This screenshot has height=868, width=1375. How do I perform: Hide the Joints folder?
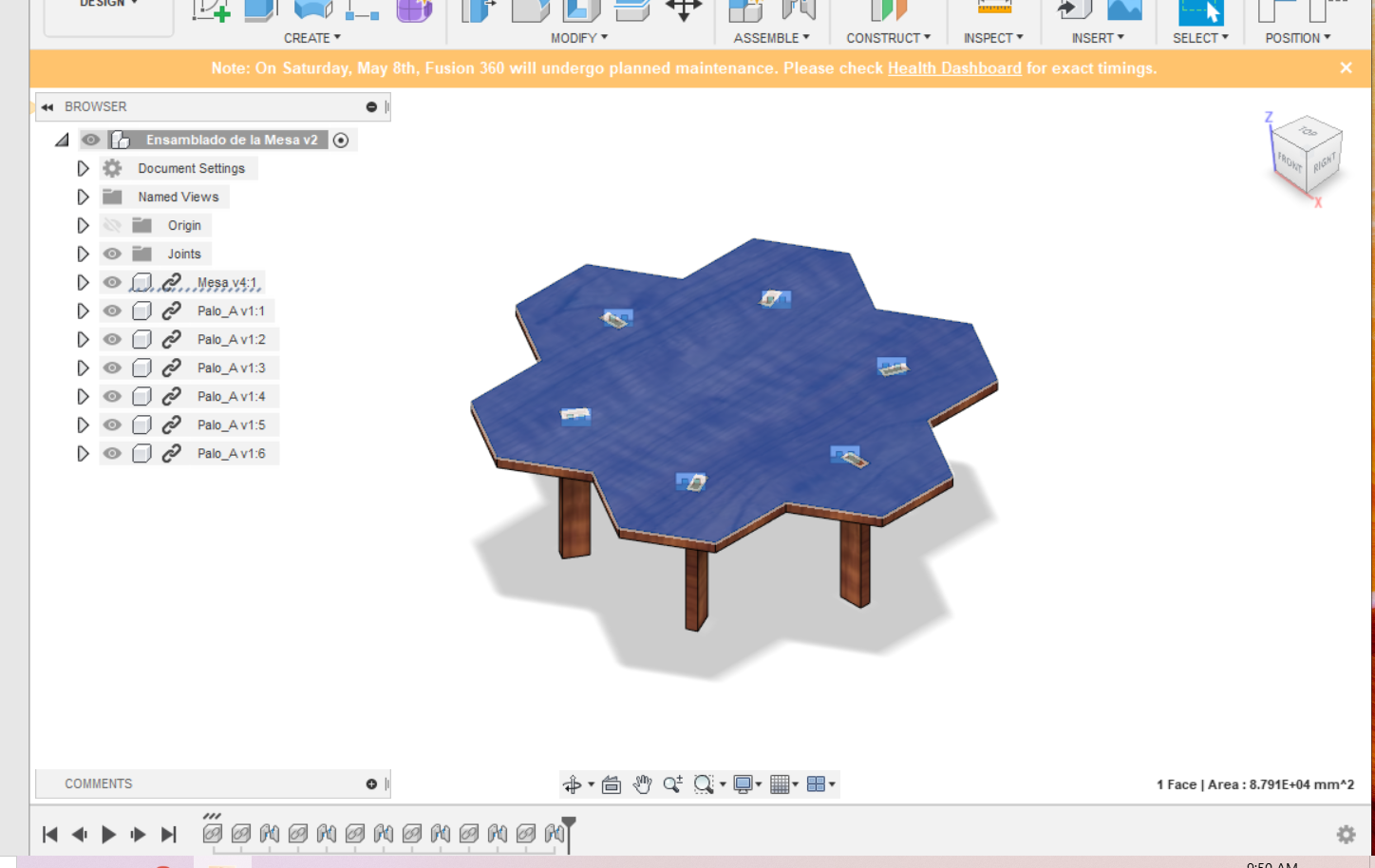click(x=112, y=254)
